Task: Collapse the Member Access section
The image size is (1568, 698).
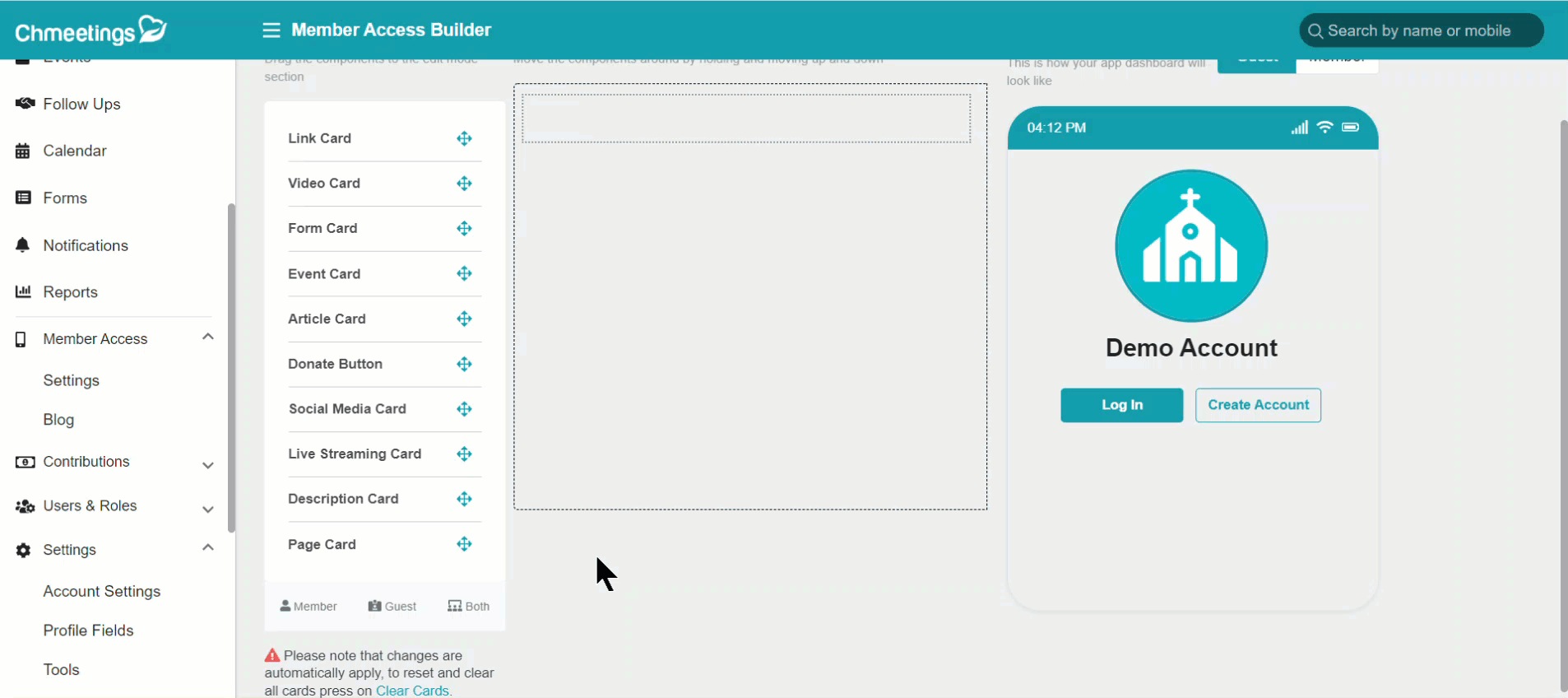Action: [208, 337]
